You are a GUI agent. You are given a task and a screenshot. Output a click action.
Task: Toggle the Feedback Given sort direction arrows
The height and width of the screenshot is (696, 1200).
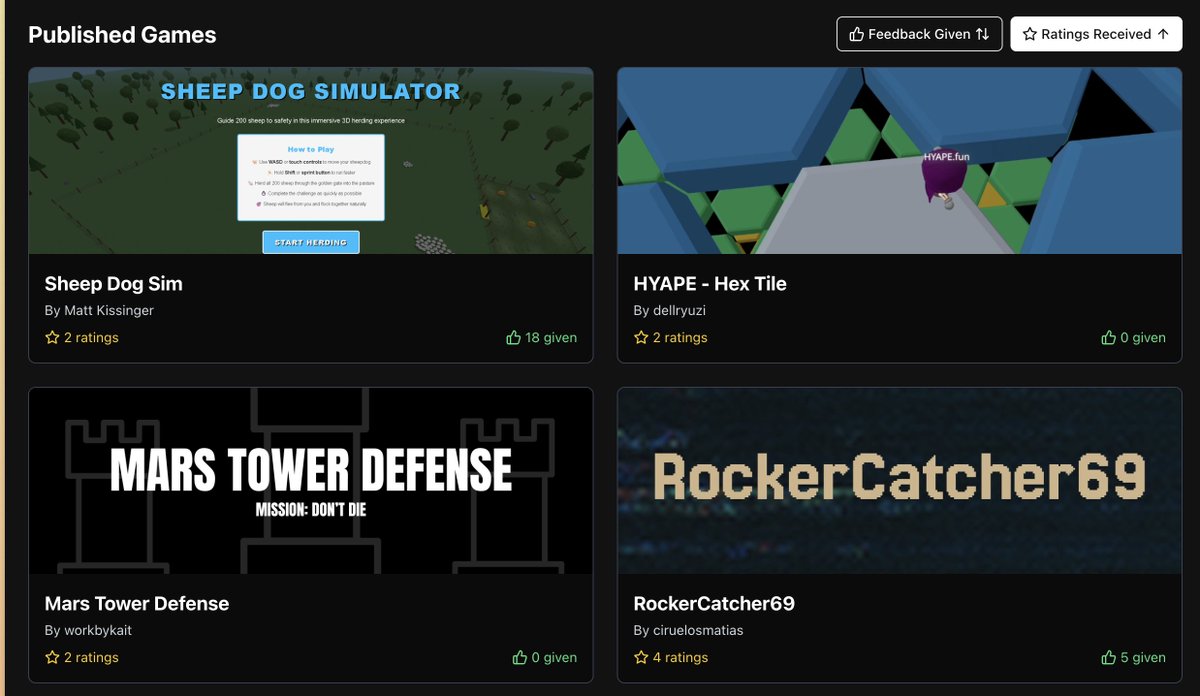click(983, 33)
